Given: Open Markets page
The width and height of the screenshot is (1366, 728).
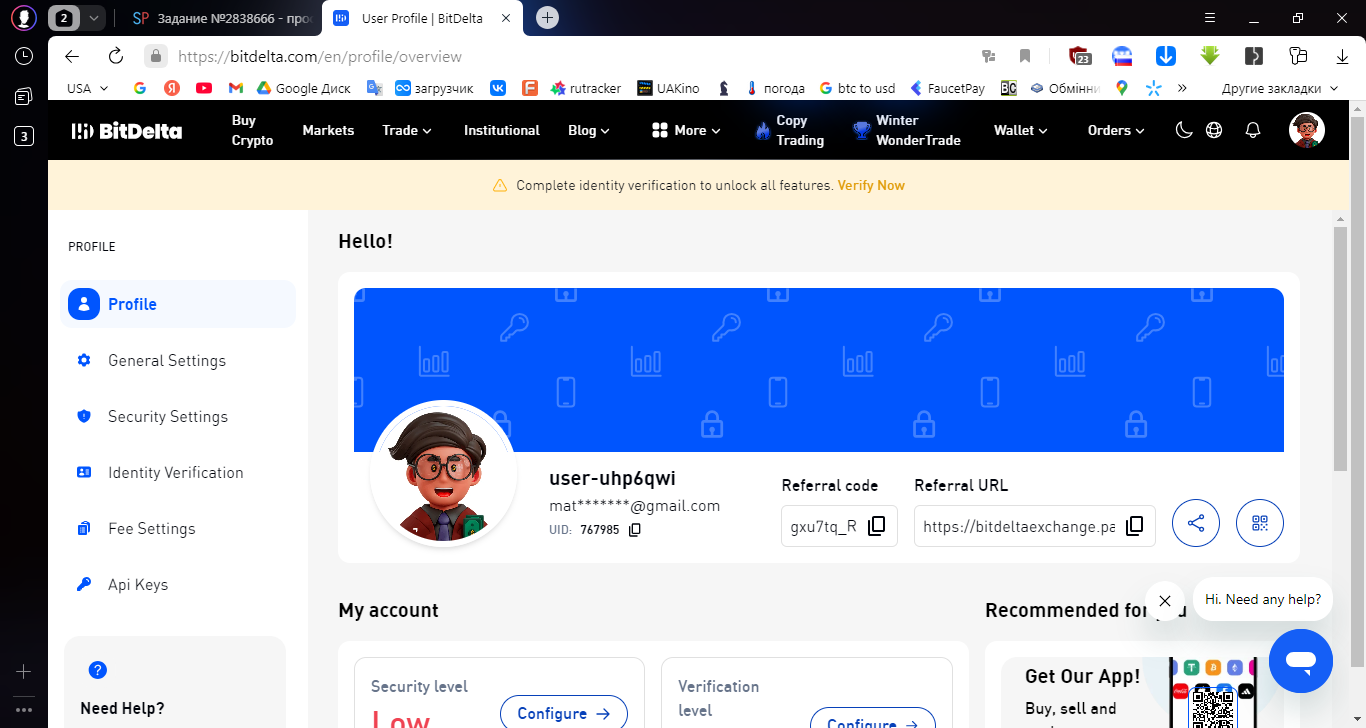Looking at the screenshot, I should [328, 130].
